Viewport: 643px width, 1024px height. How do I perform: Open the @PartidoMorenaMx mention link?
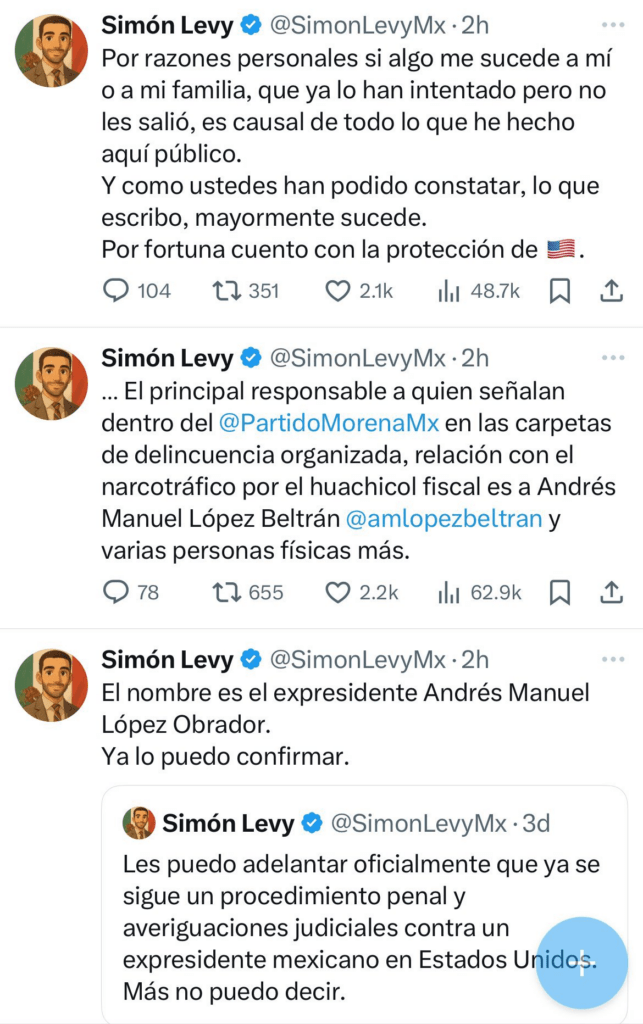click(329, 423)
